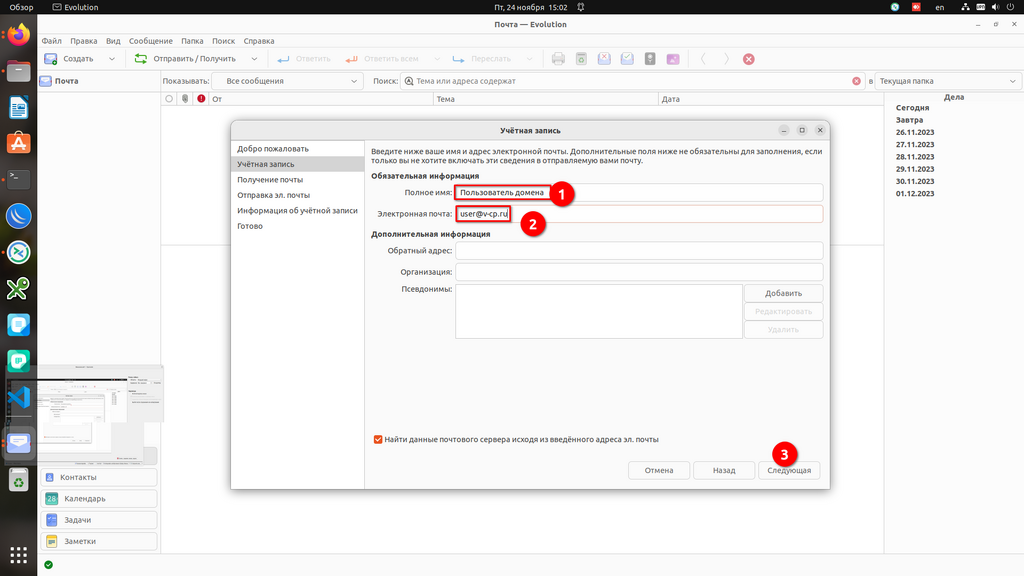Image resolution: width=1024 pixels, height=576 pixels.
Task: Open the "Сообщение" menu
Action: coord(150,41)
